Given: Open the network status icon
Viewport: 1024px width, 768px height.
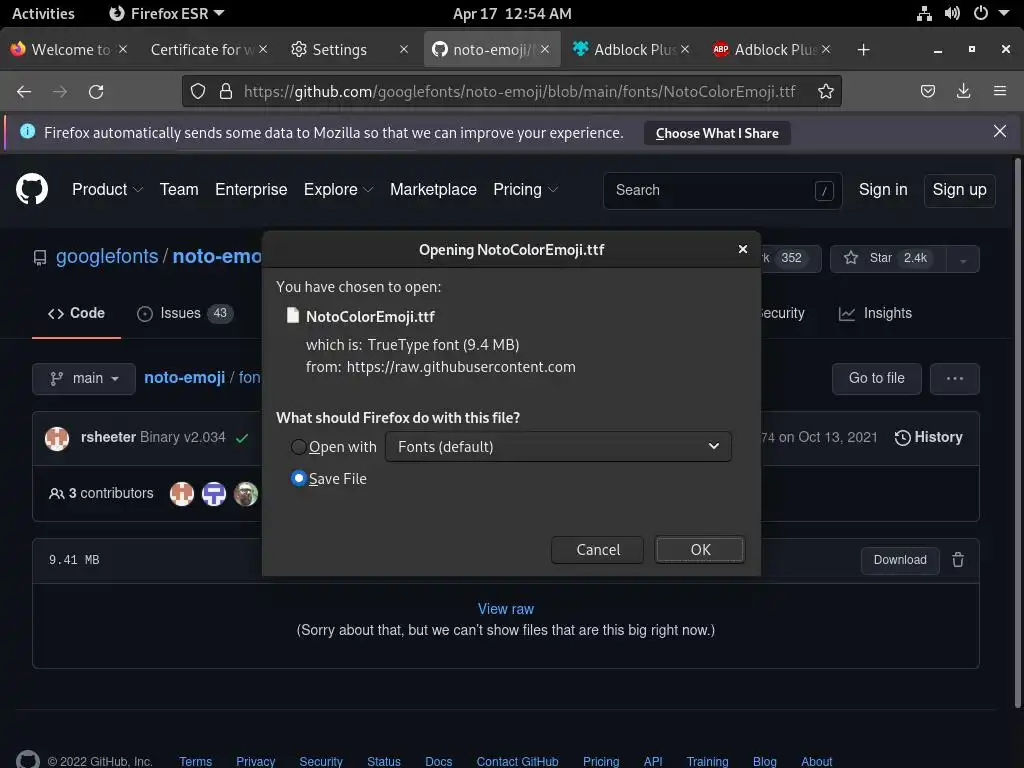Looking at the screenshot, I should [924, 13].
